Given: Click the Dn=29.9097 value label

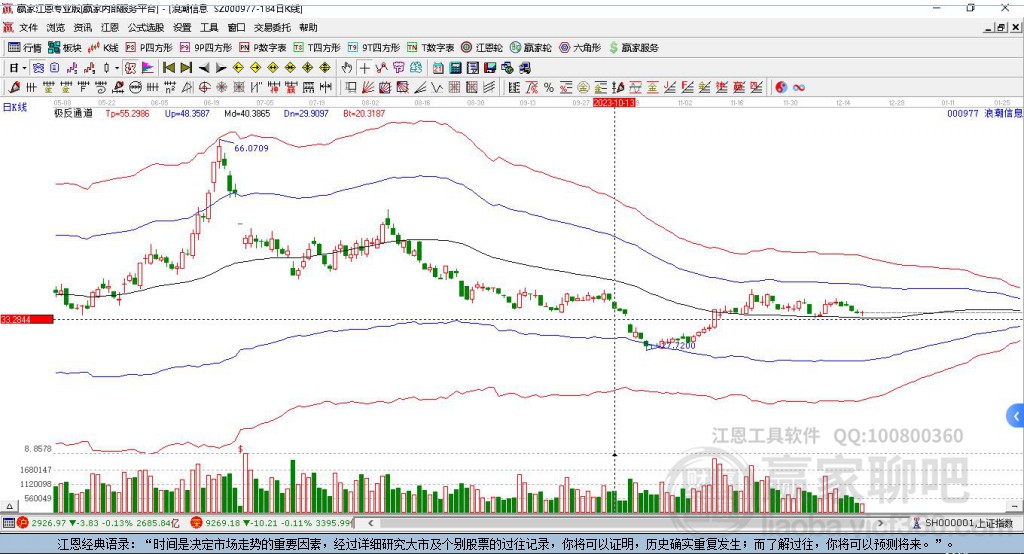Looking at the screenshot, I should (306, 113).
